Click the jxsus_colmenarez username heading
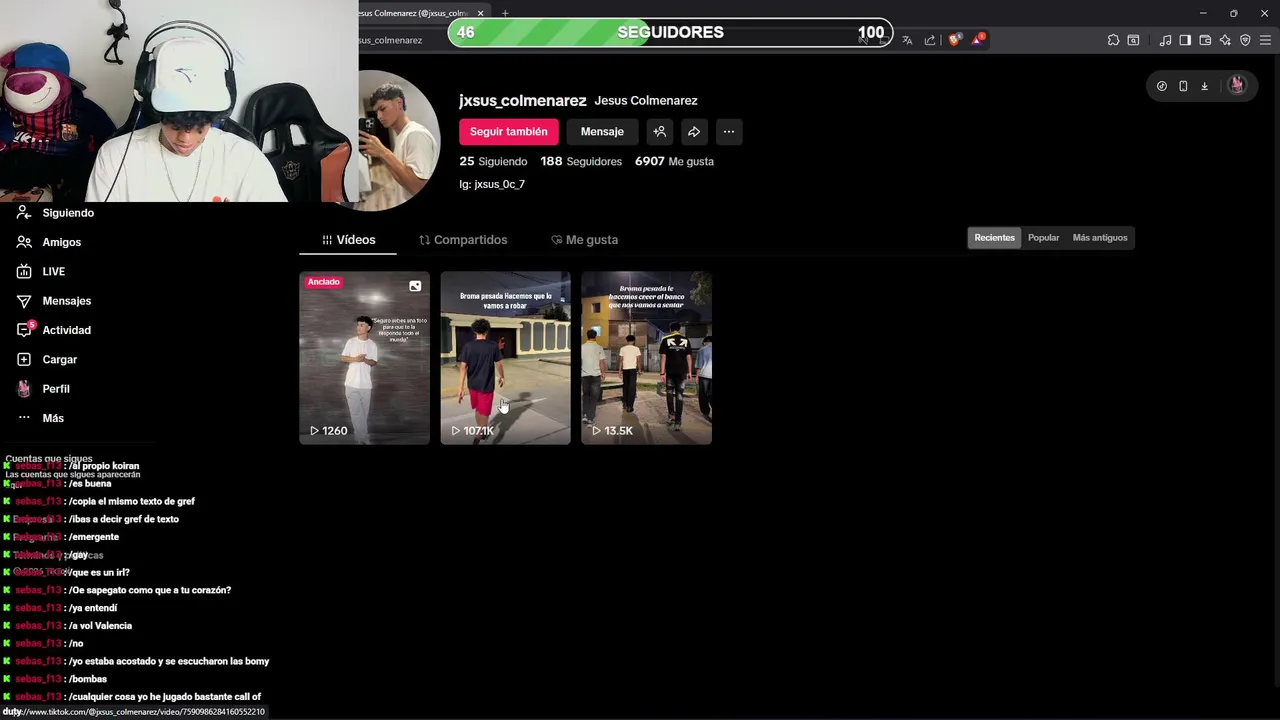The image size is (1280, 720). click(x=523, y=101)
